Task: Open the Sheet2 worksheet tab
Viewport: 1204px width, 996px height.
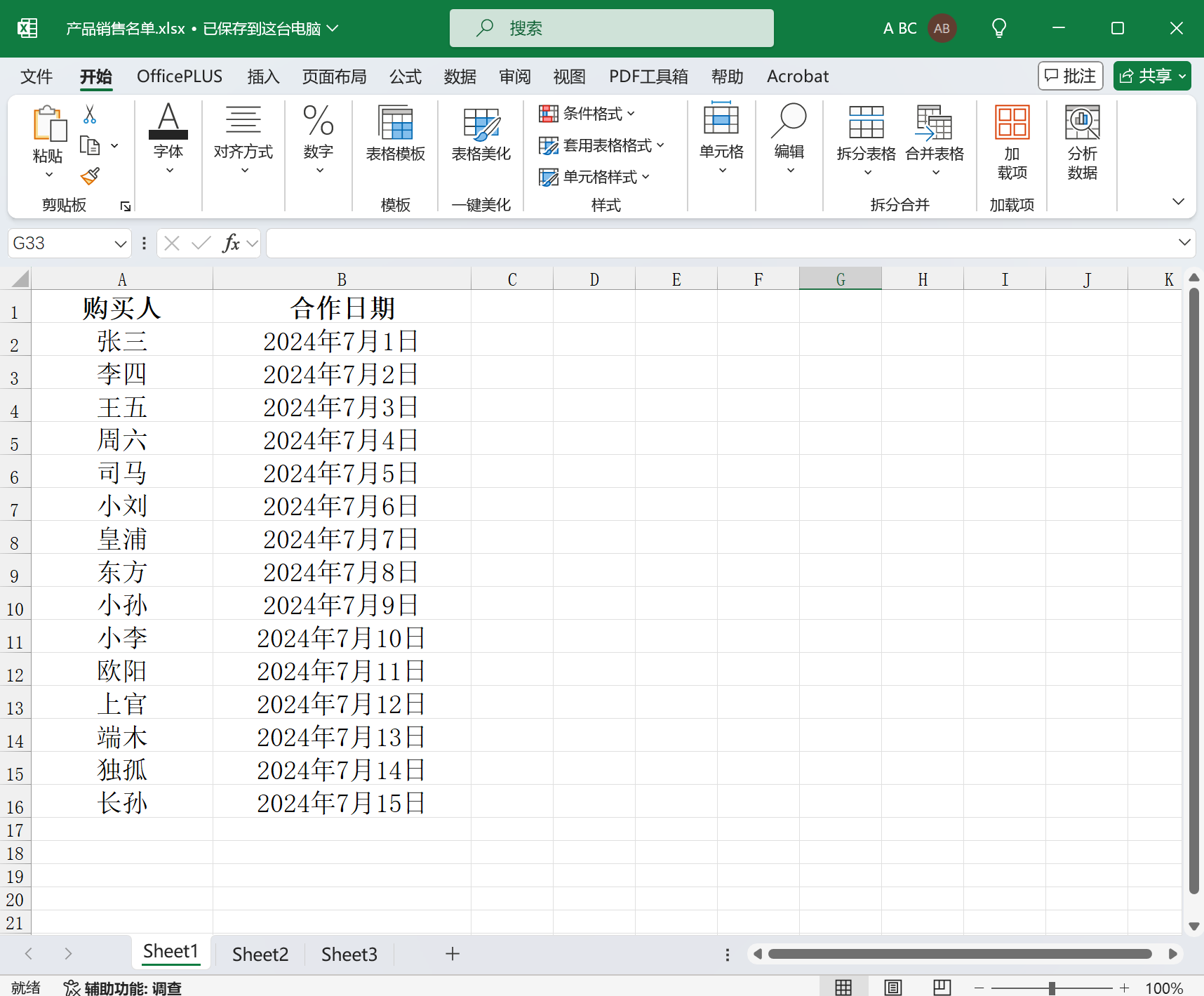Action: 259,954
